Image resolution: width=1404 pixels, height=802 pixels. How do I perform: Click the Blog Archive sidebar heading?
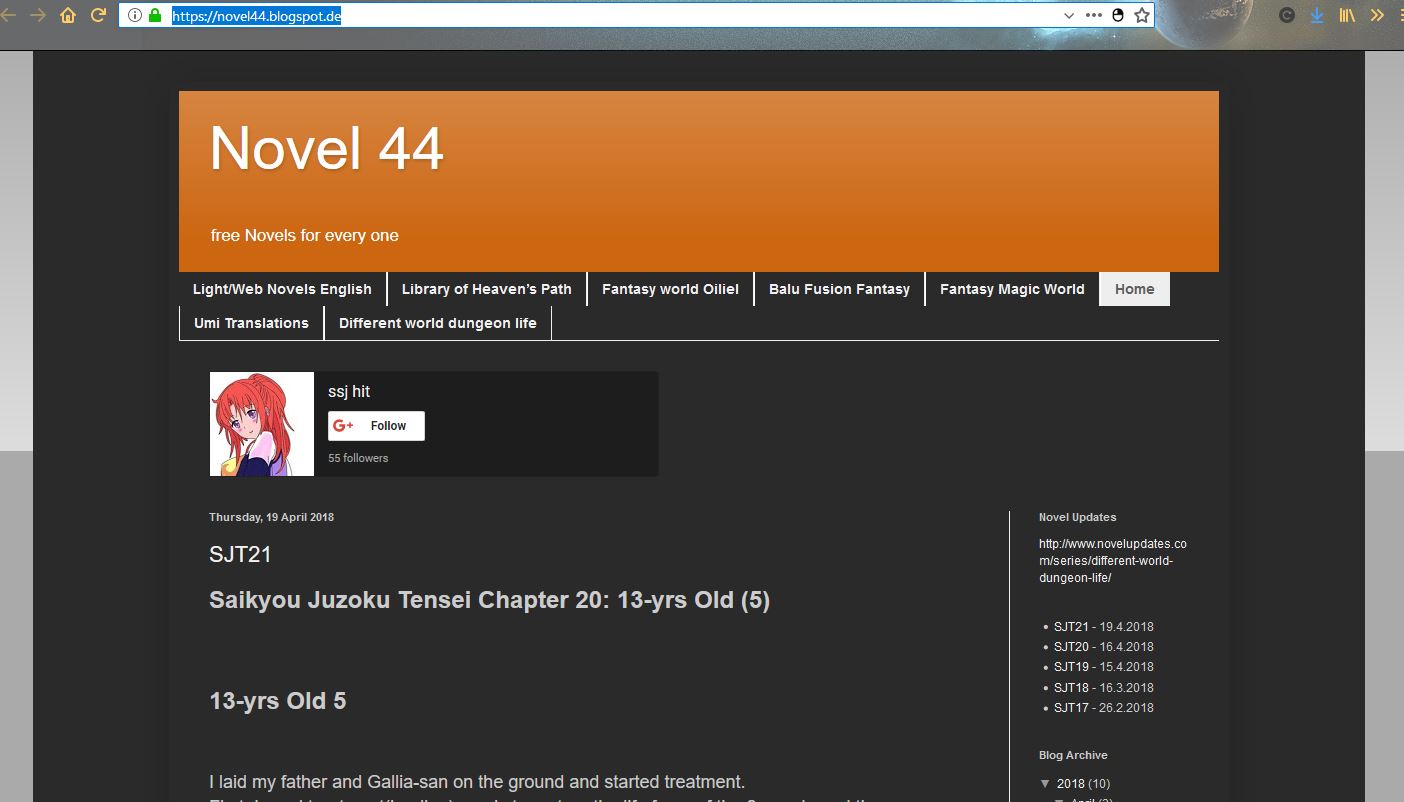click(1073, 755)
